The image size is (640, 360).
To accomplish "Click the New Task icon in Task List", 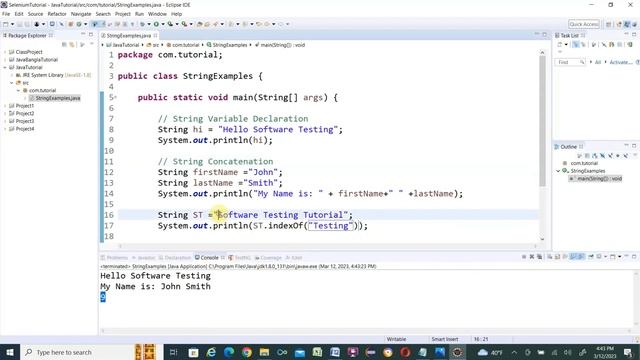I will pyautogui.click(x=559, y=44).
